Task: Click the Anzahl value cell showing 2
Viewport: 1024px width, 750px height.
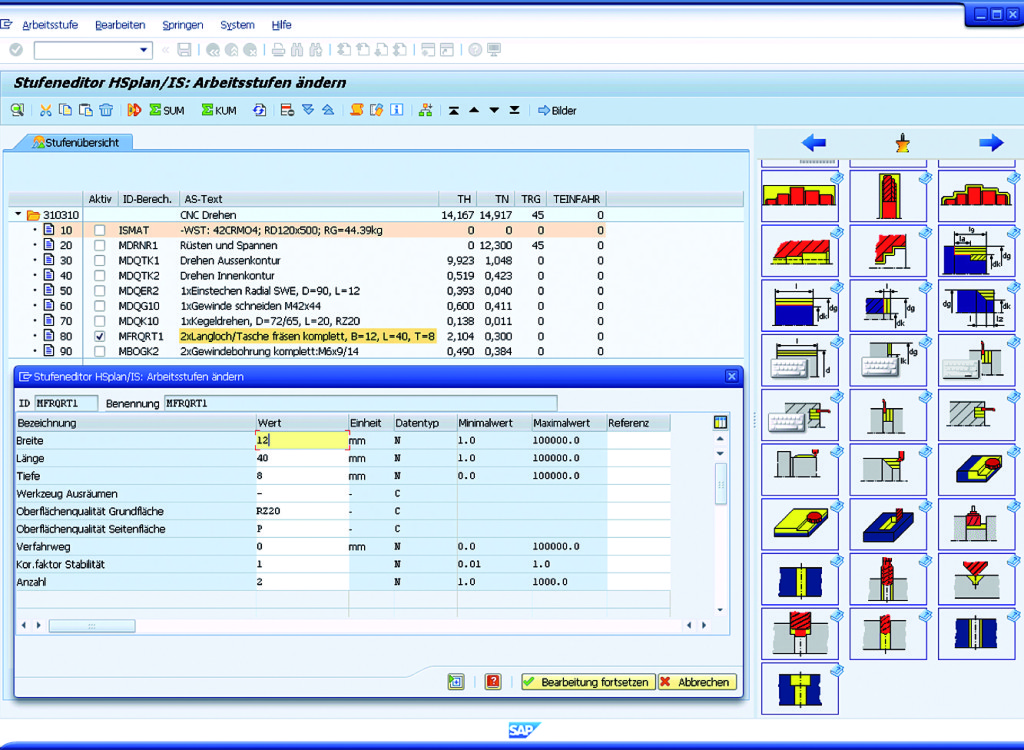Action: (302, 581)
